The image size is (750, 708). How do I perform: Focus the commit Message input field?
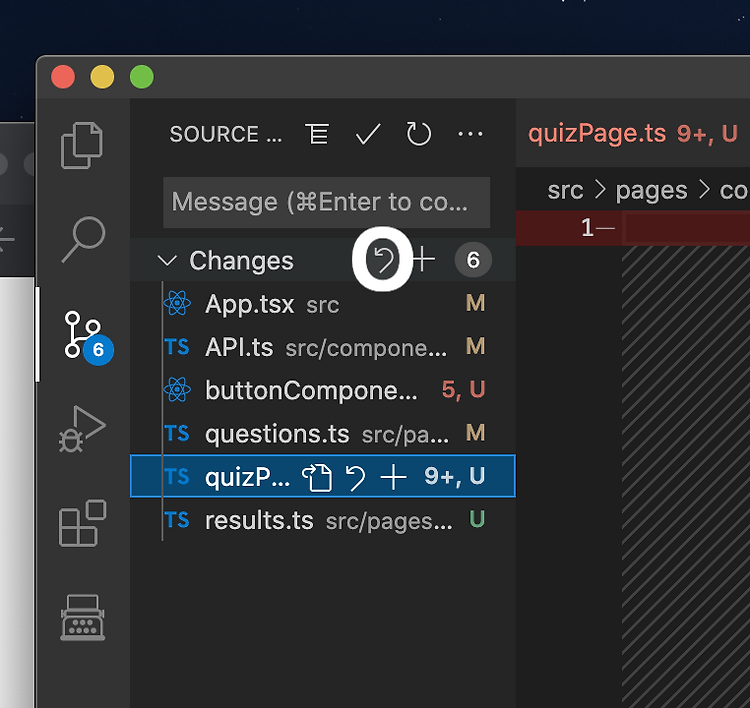pyautogui.click(x=327, y=202)
